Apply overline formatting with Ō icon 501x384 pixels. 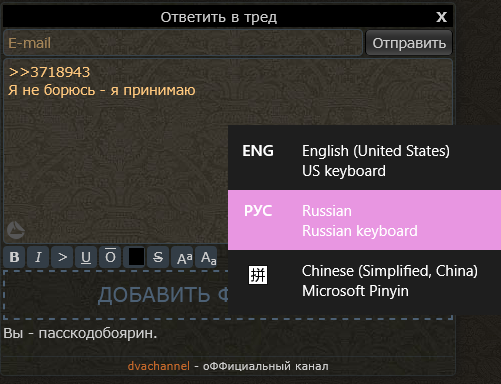tap(110, 257)
